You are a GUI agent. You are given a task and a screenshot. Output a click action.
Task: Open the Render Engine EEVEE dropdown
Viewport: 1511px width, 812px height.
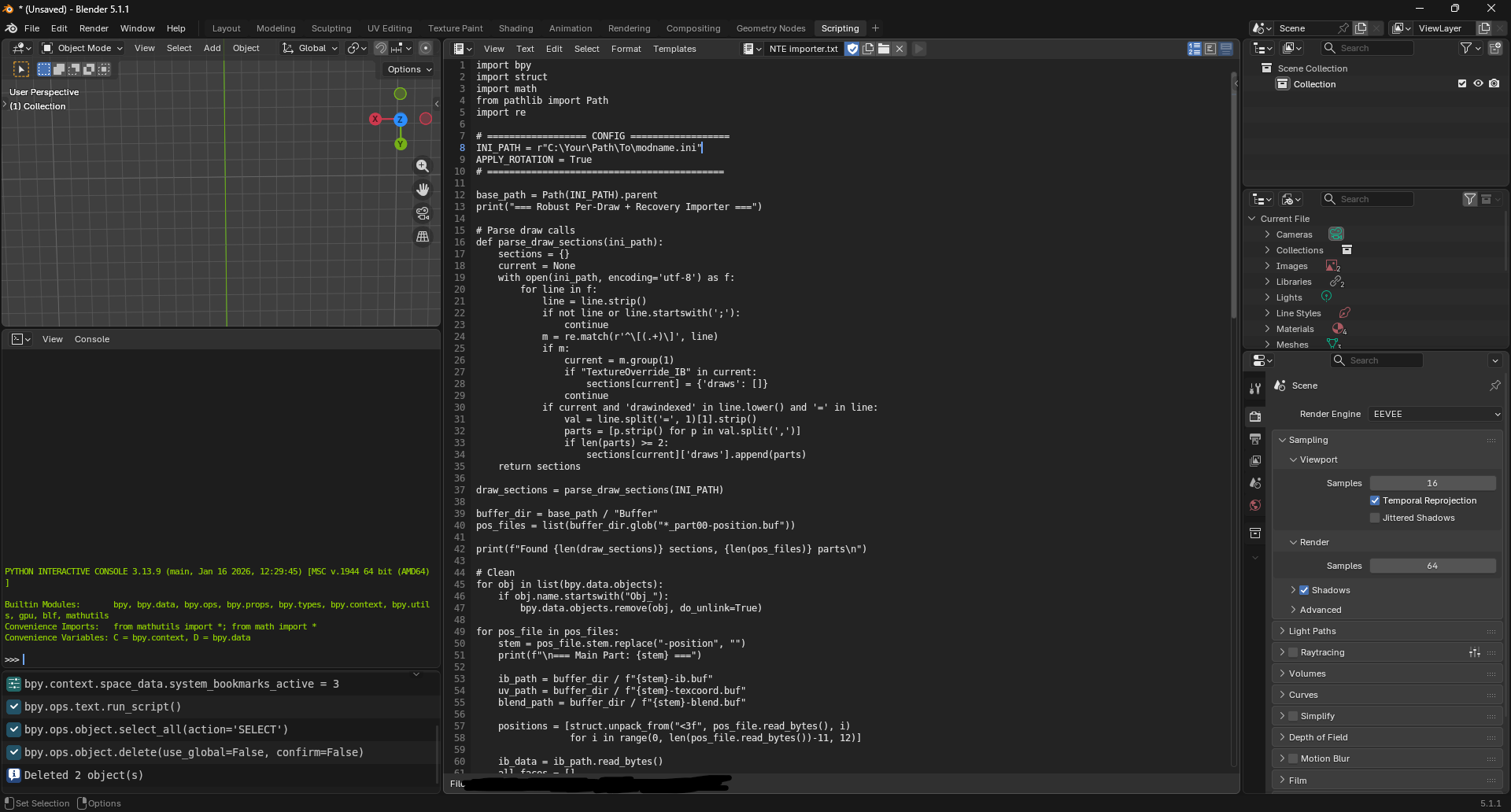tap(1435, 414)
